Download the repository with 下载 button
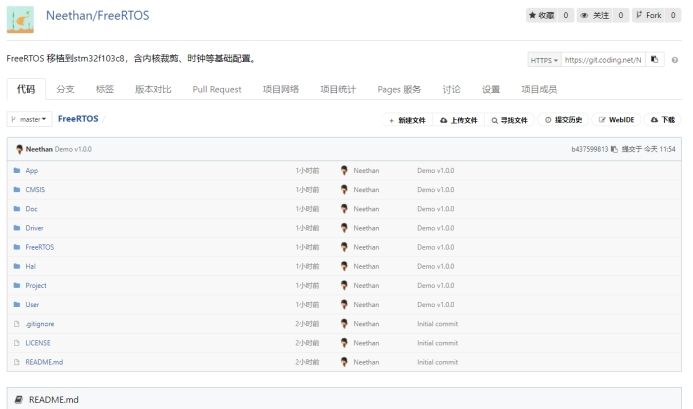Image resolution: width=693 pixels, height=409 pixels. 663,120
